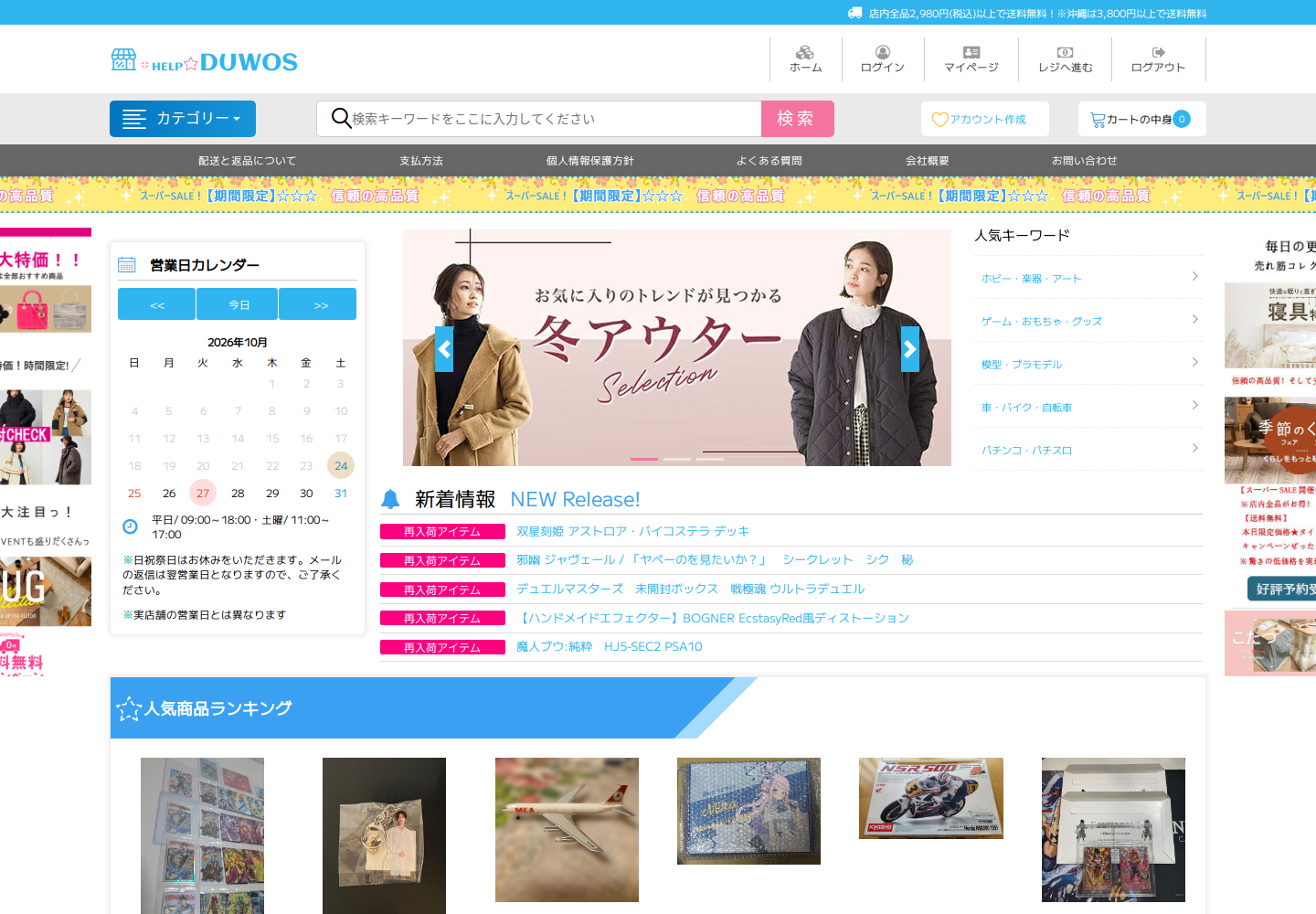Click the DUWOS store logo
Viewport: 1316px width, 914px height.
[x=204, y=60]
